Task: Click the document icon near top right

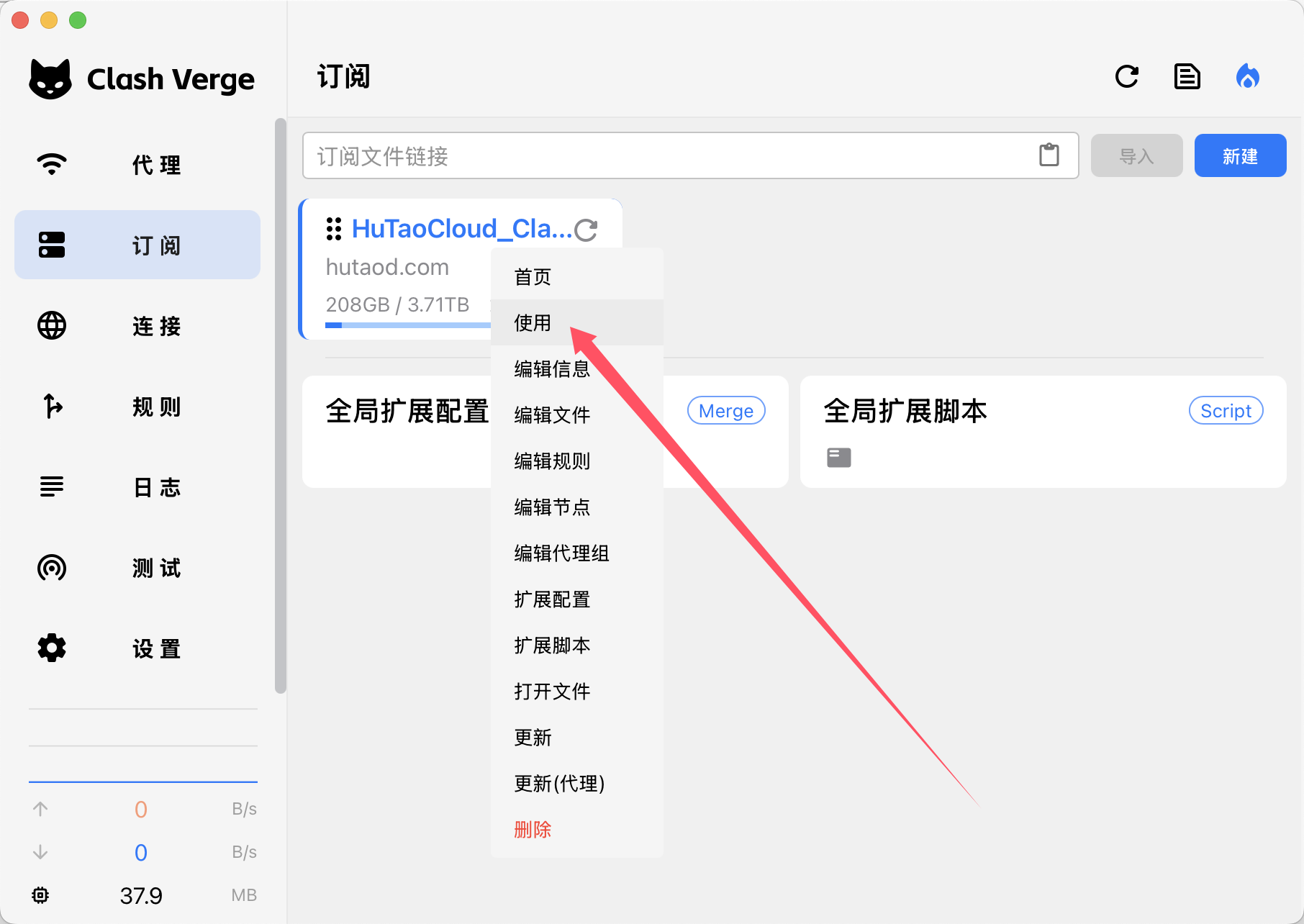Action: coord(1187,77)
